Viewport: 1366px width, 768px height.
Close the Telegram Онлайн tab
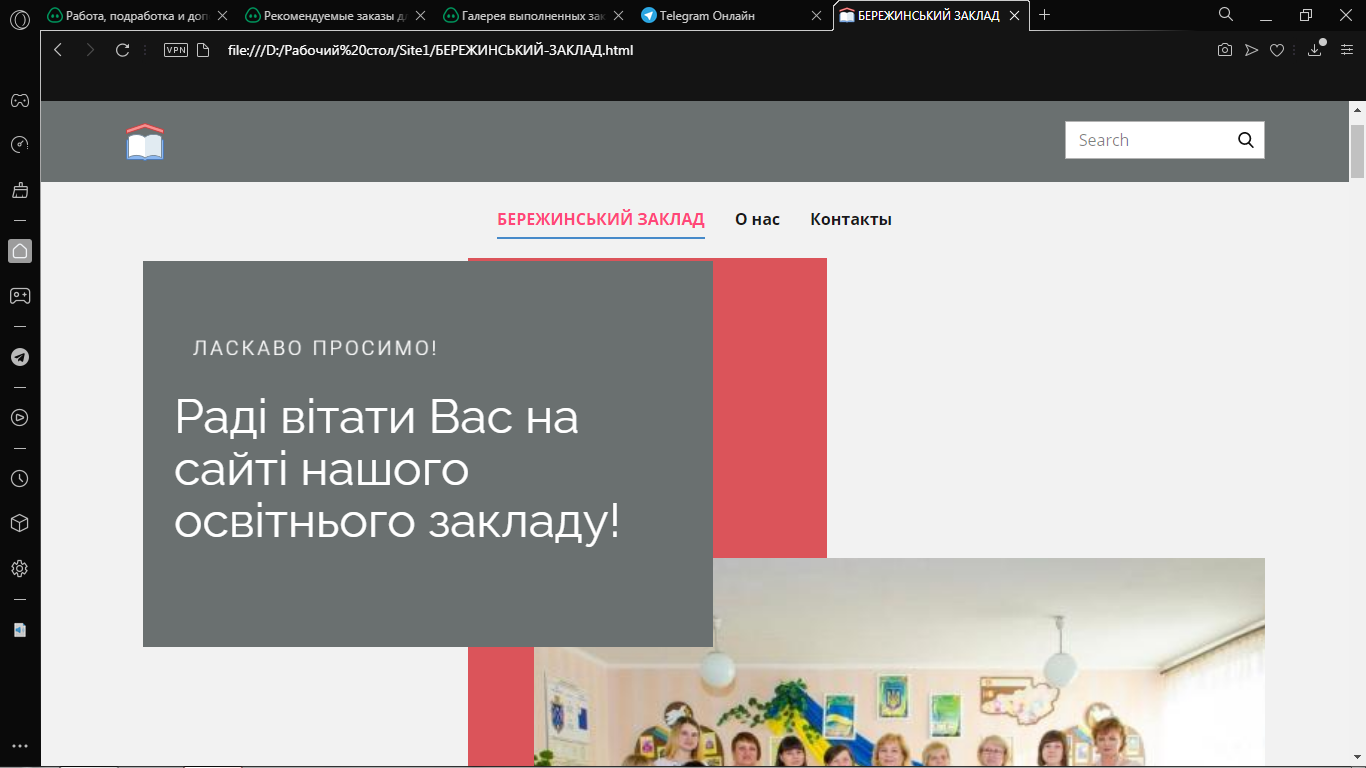pos(817,16)
